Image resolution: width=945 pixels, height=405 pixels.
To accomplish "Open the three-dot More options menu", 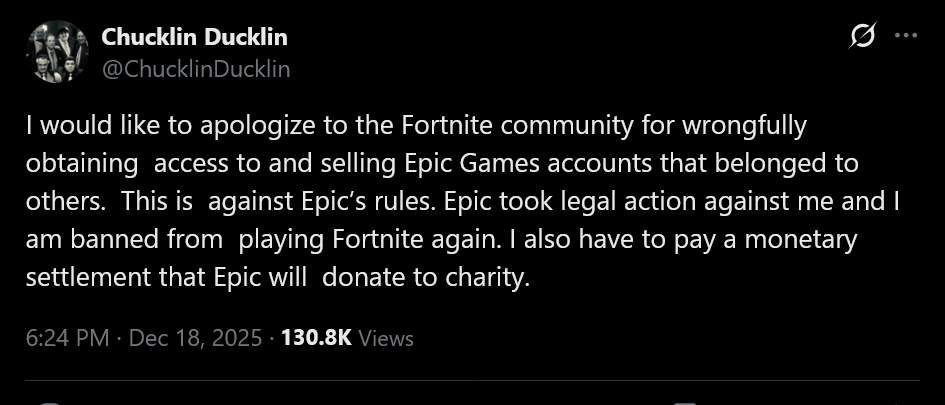I will coord(905,36).
